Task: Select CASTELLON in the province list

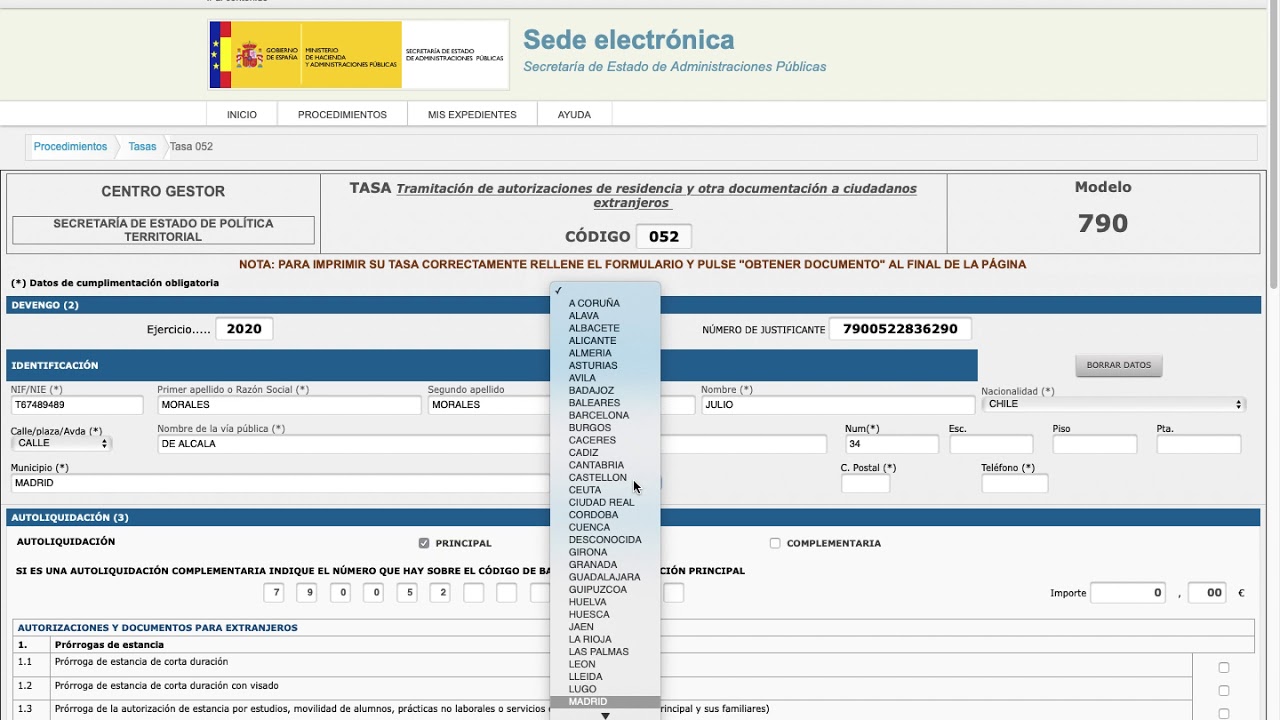Action: point(605,477)
